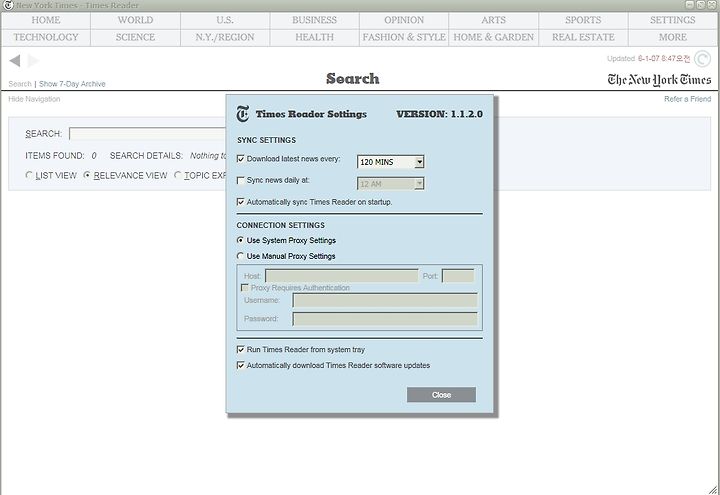Click the proxy Host input field
720x495 pixels.
tap(342, 276)
